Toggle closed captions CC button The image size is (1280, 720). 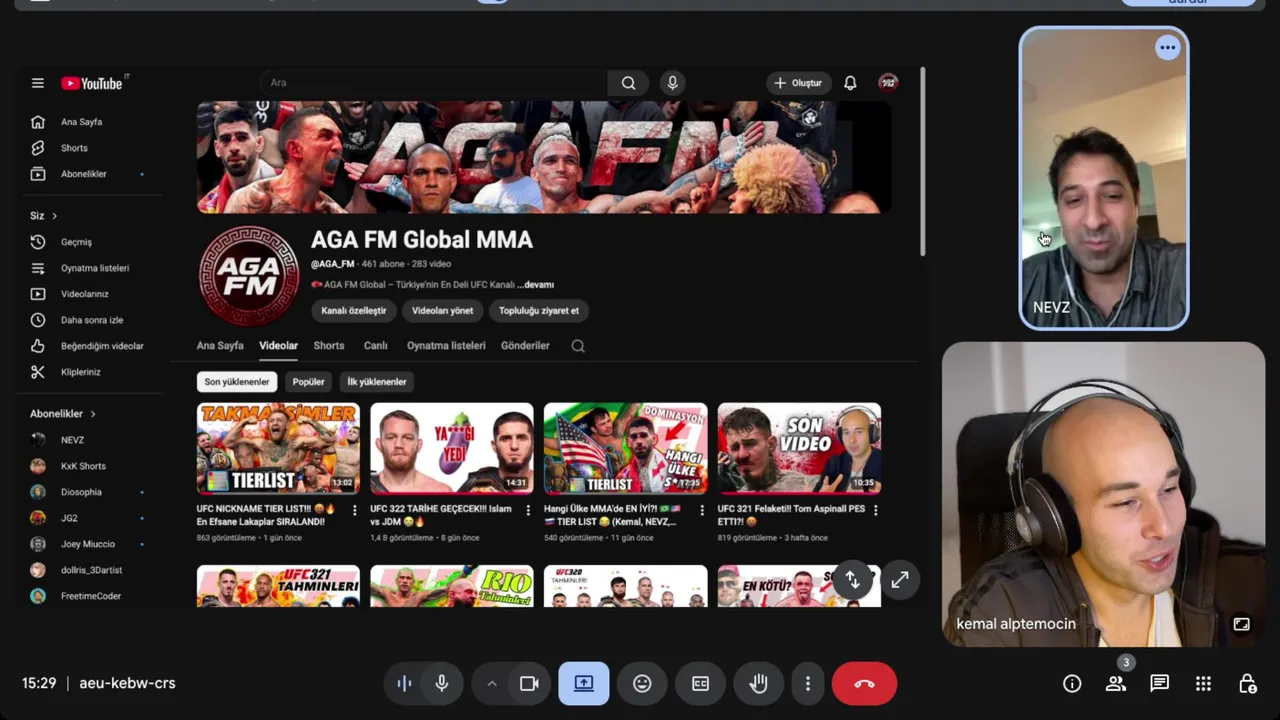click(700, 683)
